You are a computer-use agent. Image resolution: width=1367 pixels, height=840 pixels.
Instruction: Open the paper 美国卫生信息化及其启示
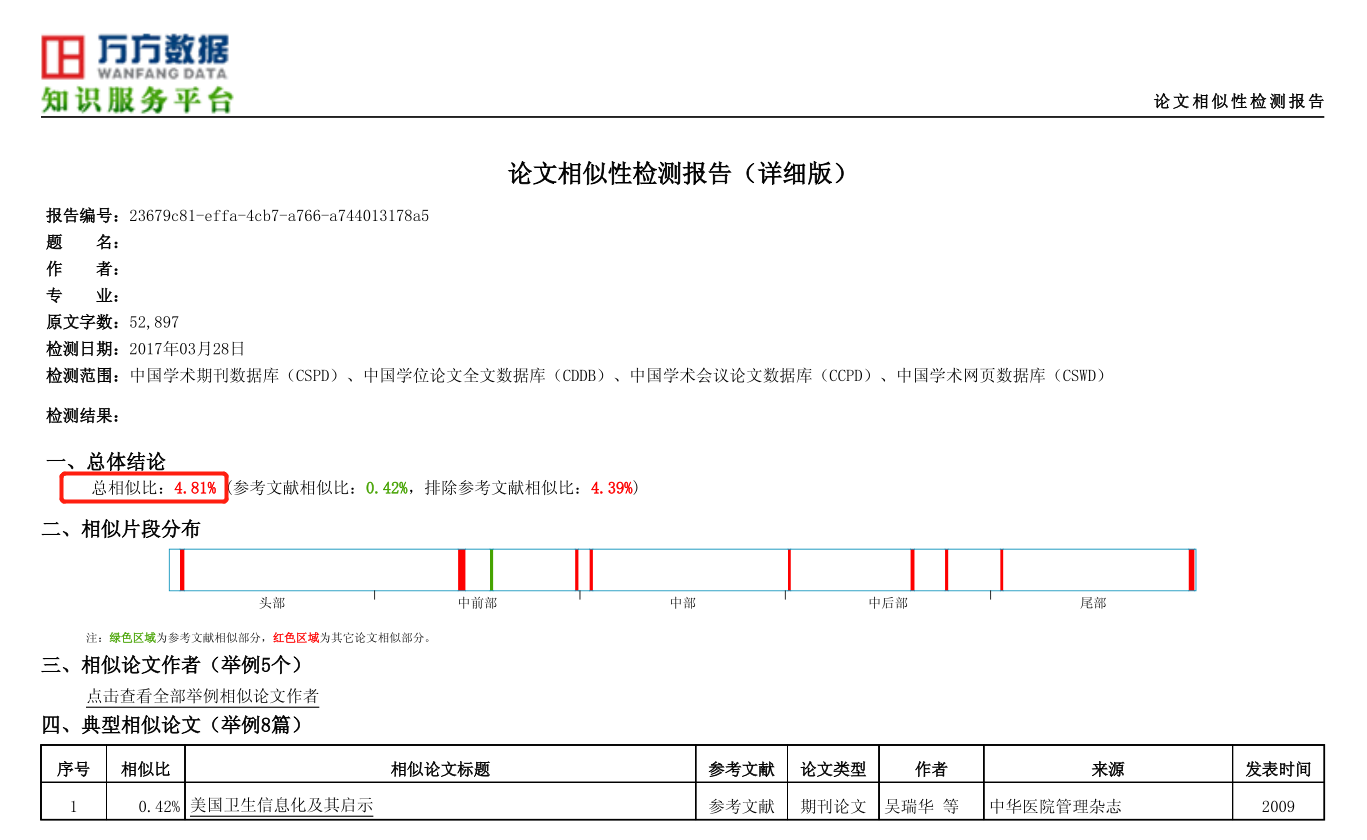pyautogui.click(x=281, y=805)
